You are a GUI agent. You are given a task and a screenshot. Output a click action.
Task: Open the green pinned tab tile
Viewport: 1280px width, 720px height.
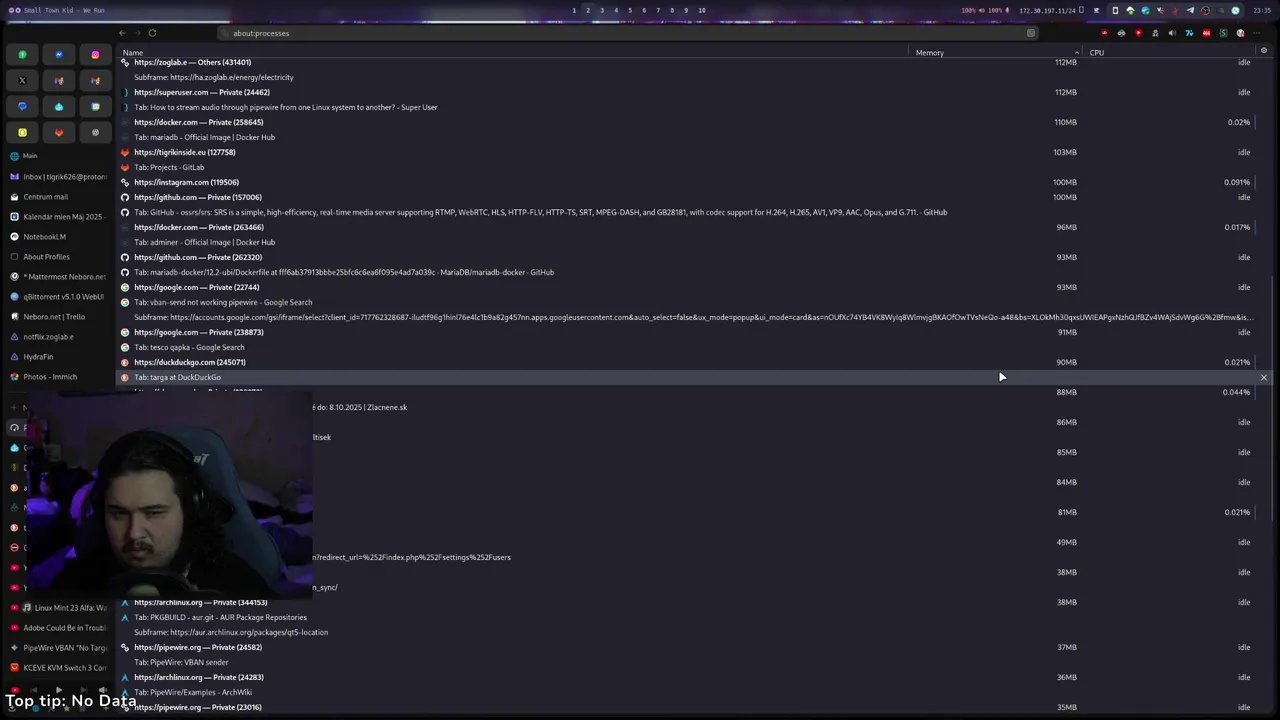pyautogui.click(x=22, y=55)
